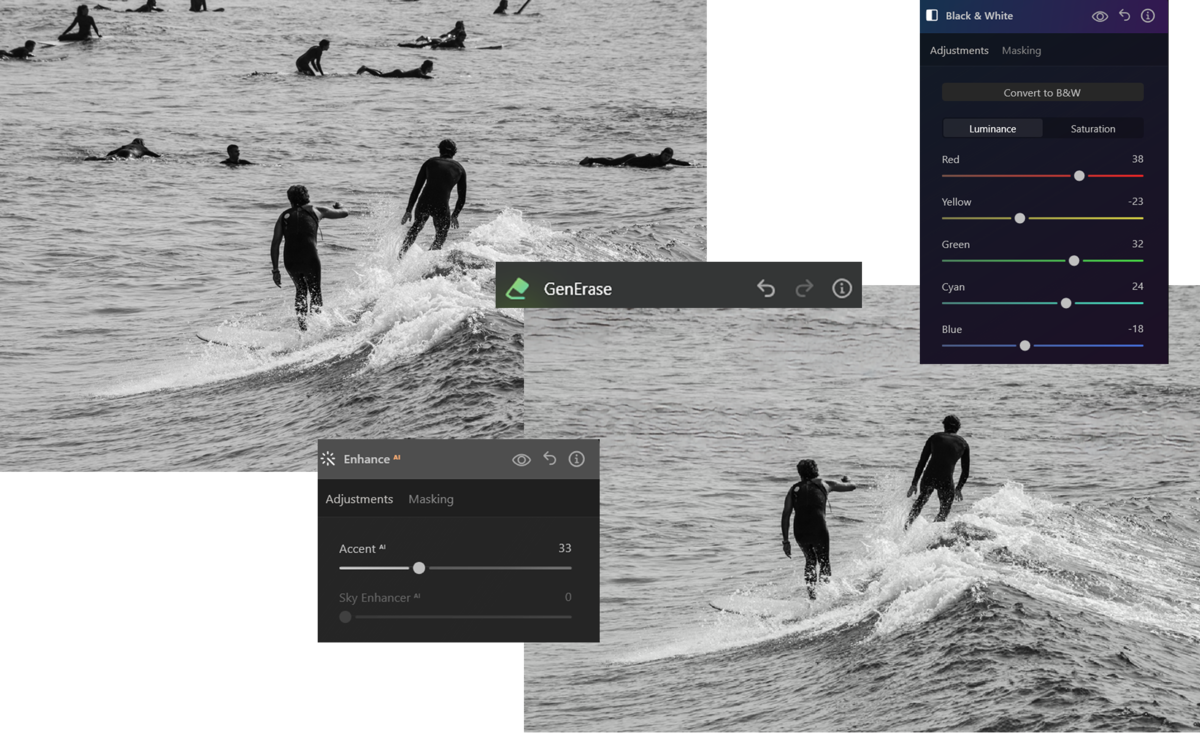Image resolution: width=1200 pixels, height=733 pixels.
Task: Click the Yellow value -23
Action: click(1135, 201)
